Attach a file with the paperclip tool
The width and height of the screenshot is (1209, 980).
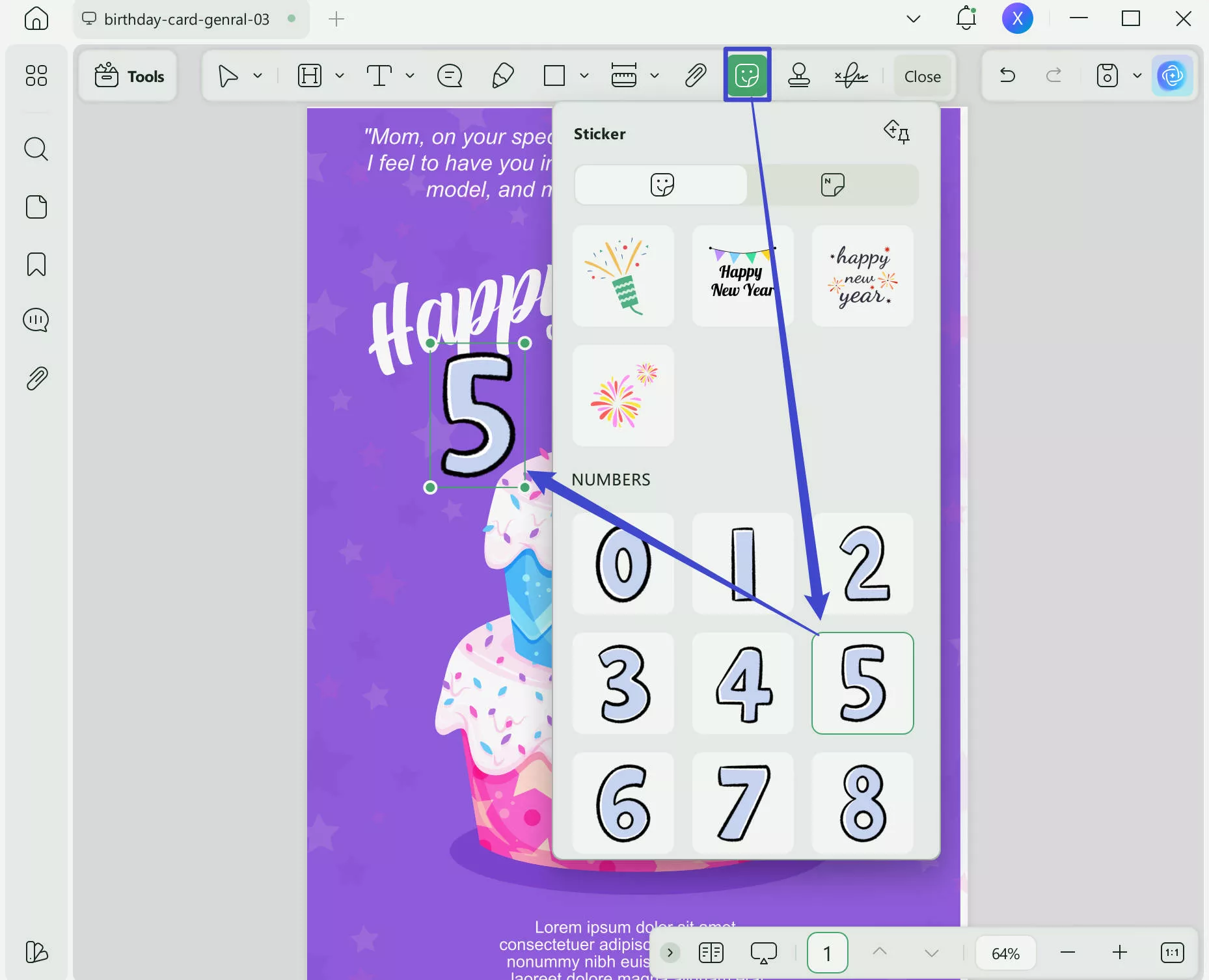pyautogui.click(x=695, y=75)
